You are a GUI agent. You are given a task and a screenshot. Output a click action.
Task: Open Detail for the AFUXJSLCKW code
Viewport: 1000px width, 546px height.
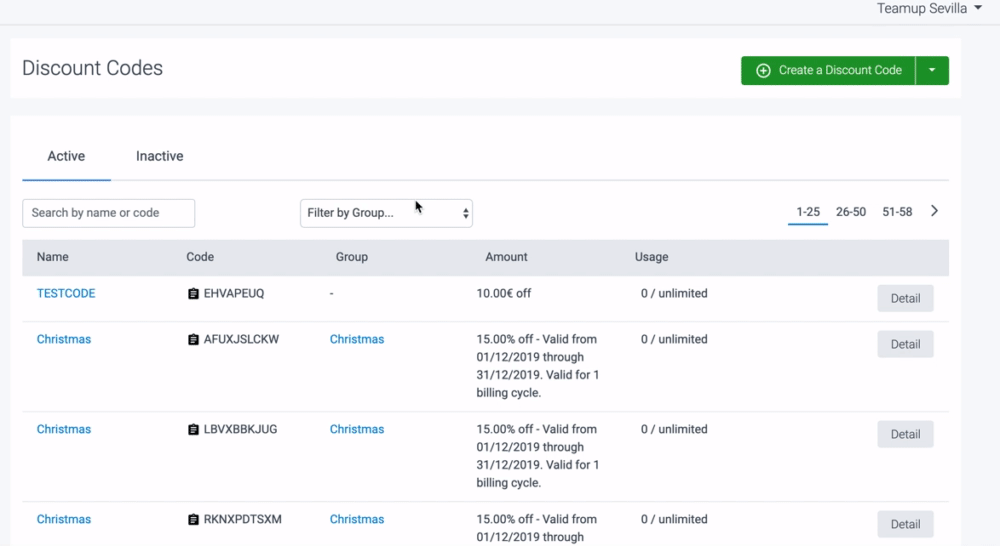click(x=905, y=344)
